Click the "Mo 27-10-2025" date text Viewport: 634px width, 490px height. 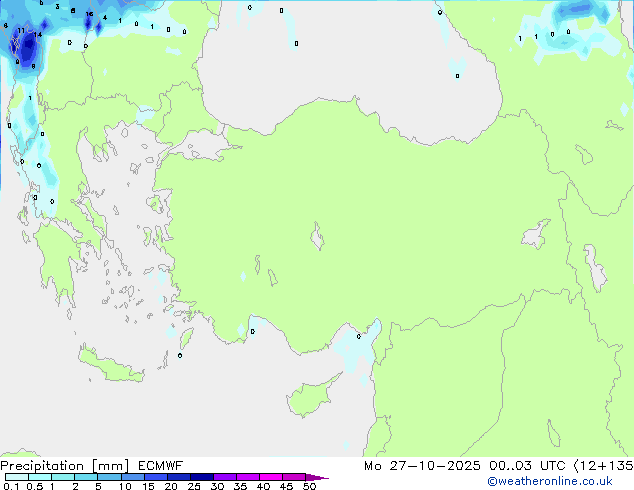pyautogui.click(x=422, y=466)
